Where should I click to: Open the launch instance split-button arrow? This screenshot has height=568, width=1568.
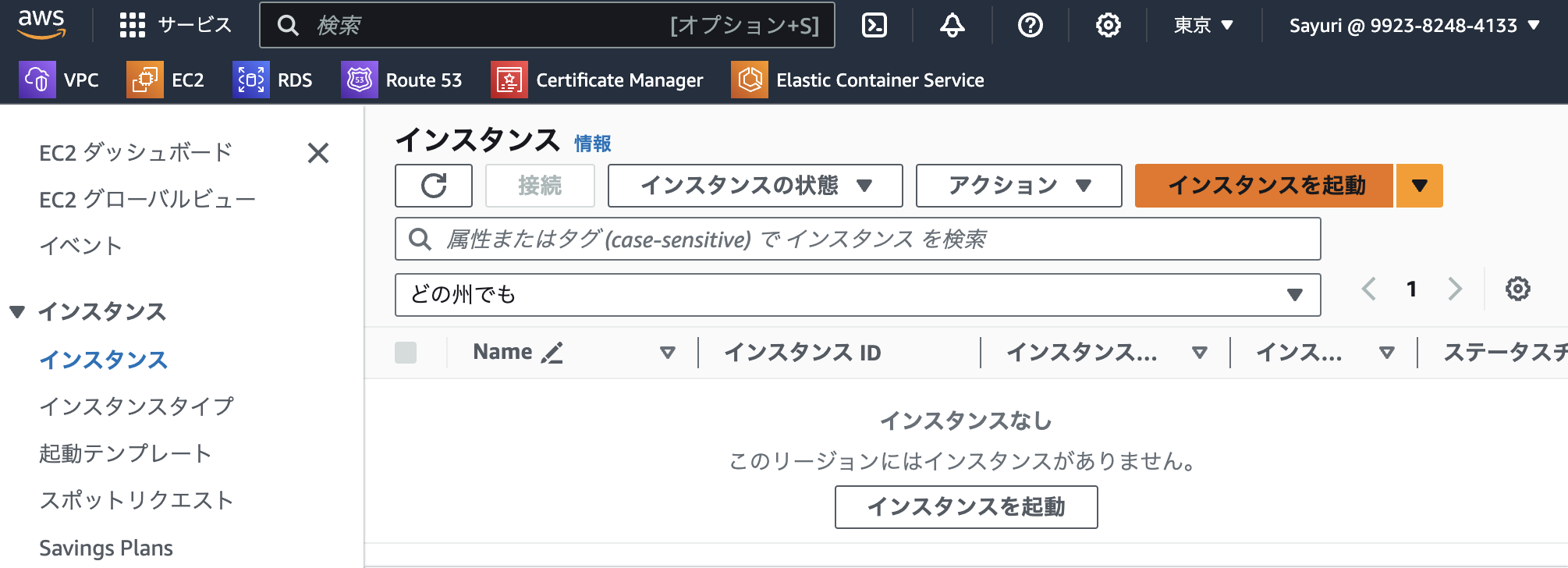(1420, 186)
